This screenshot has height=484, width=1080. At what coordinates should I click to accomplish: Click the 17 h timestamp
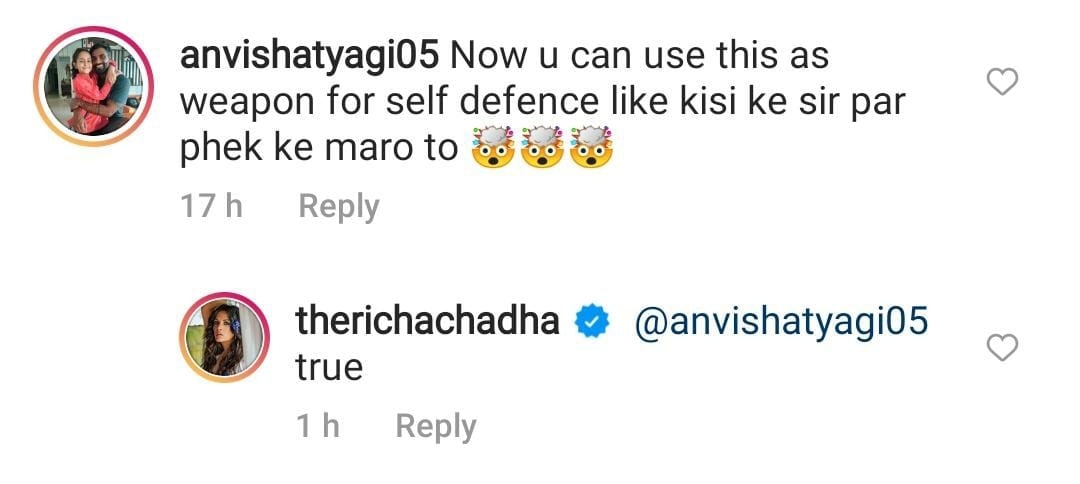point(211,207)
